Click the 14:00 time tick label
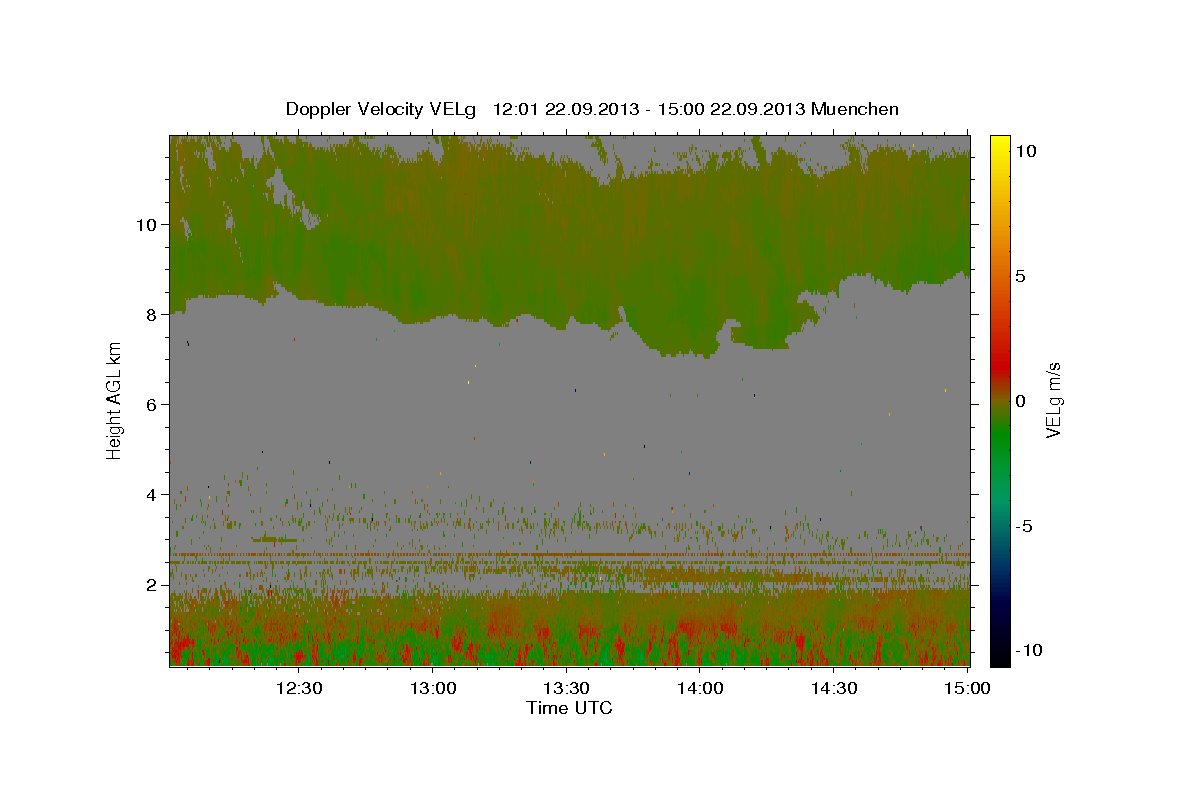Image resolution: width=1200 pixels, height=800 pixels. 700,688
